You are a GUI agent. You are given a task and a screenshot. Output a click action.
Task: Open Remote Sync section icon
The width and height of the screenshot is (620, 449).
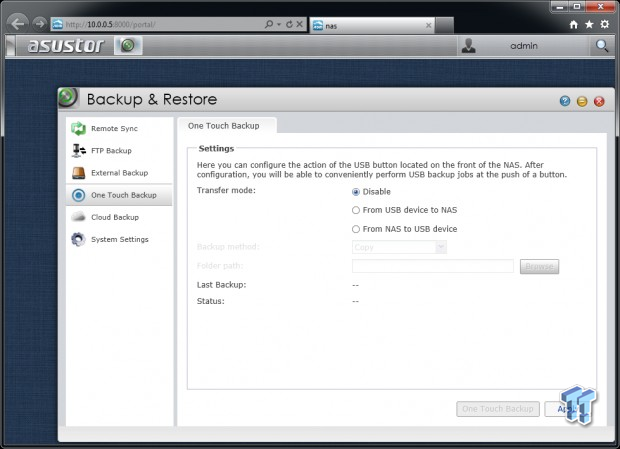pos(78,128)
